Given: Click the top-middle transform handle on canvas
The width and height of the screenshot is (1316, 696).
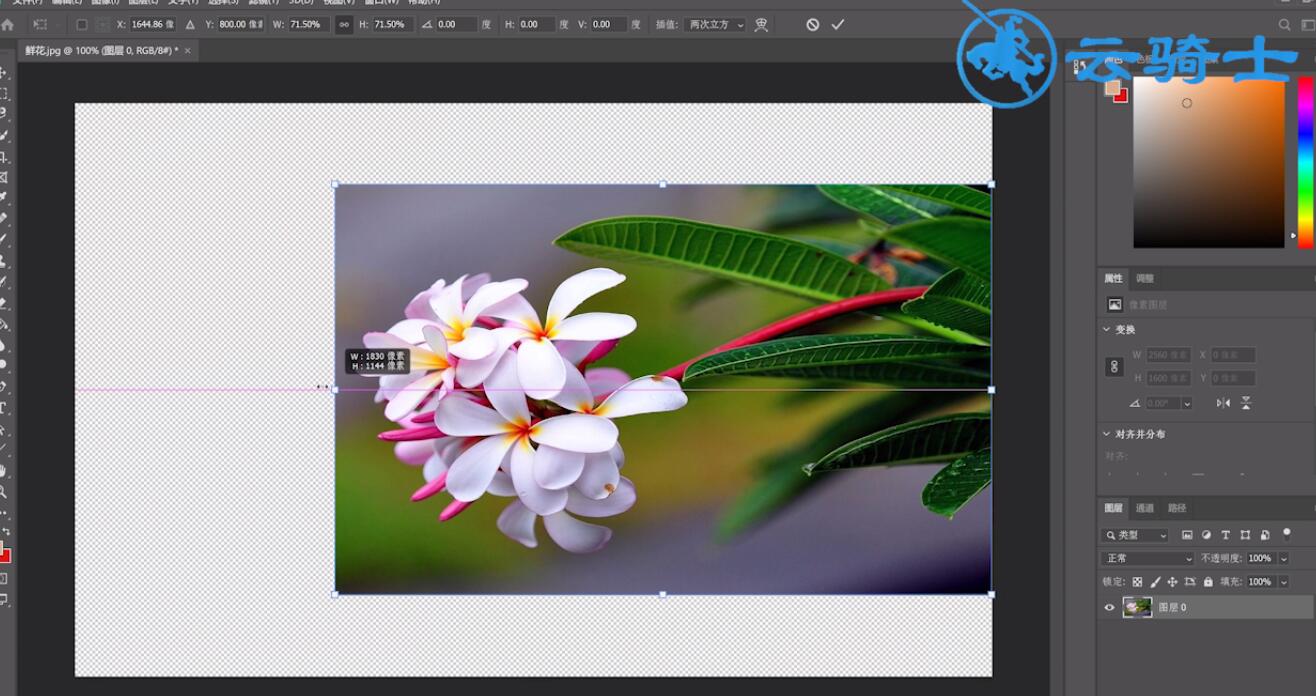Looking at the screenshot, I should [662, 184].
